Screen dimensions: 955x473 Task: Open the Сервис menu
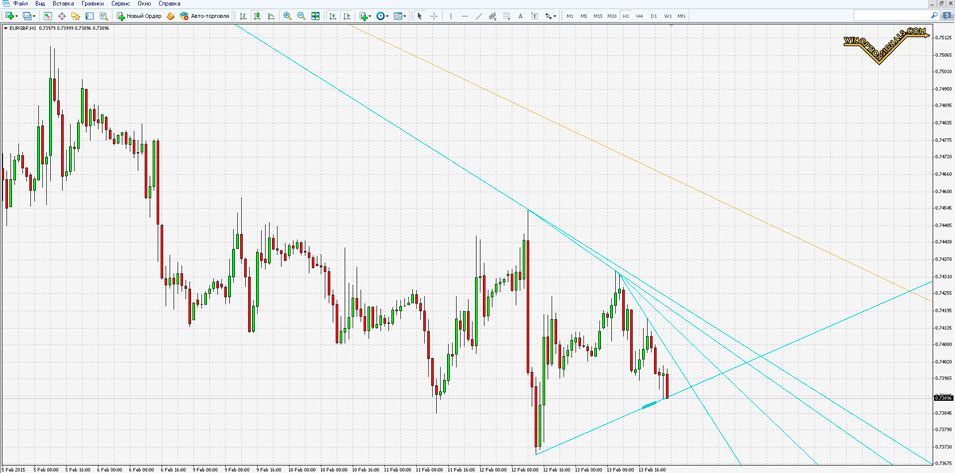[x=120, y=4]
